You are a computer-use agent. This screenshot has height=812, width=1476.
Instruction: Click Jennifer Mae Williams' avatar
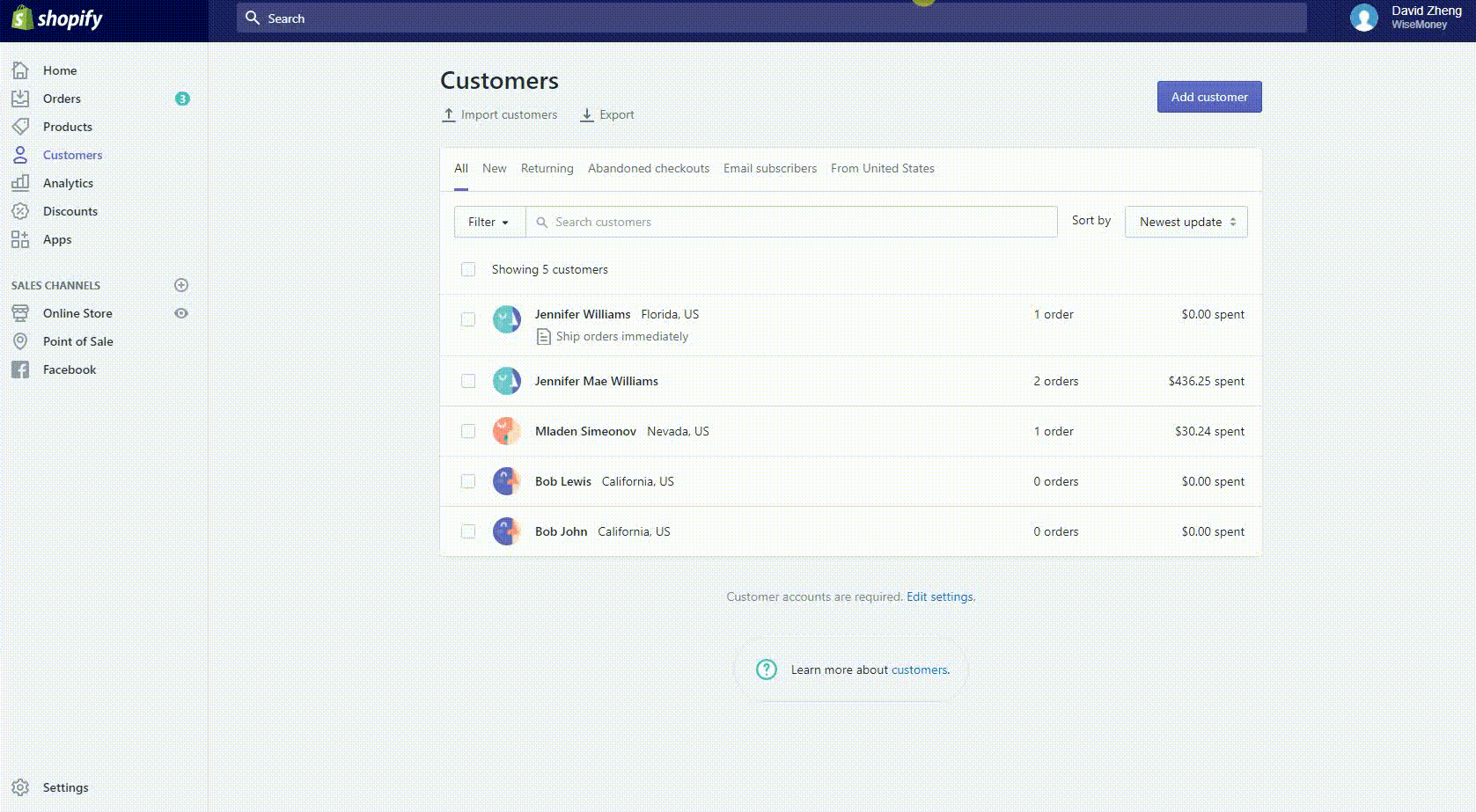click(x=506, y=381)
